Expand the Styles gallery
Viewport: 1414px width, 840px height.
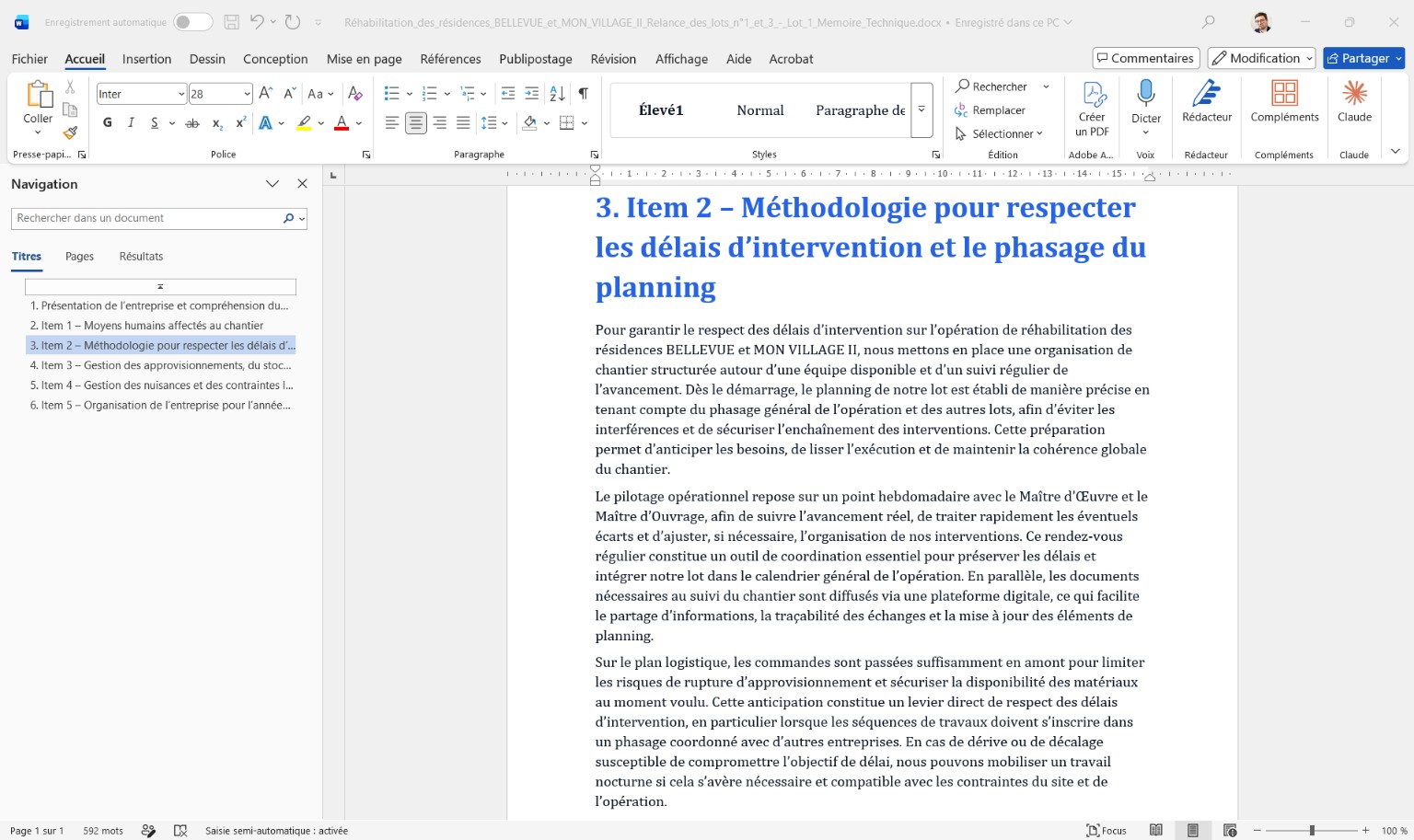921,109
